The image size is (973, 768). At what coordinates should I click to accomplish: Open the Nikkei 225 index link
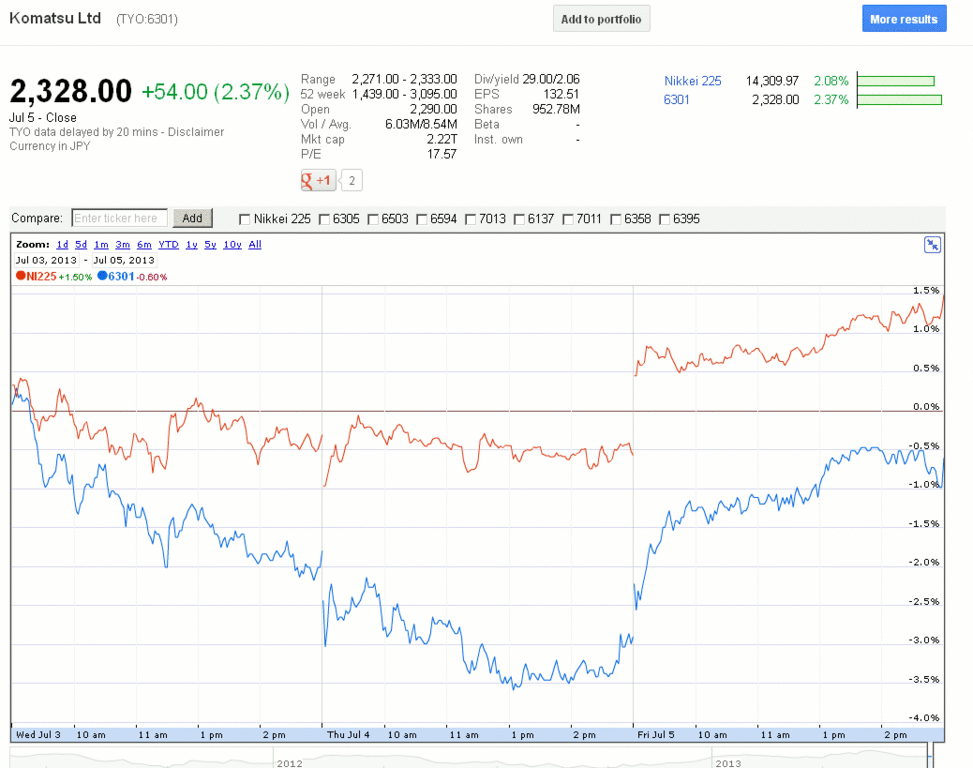(693, 81)
